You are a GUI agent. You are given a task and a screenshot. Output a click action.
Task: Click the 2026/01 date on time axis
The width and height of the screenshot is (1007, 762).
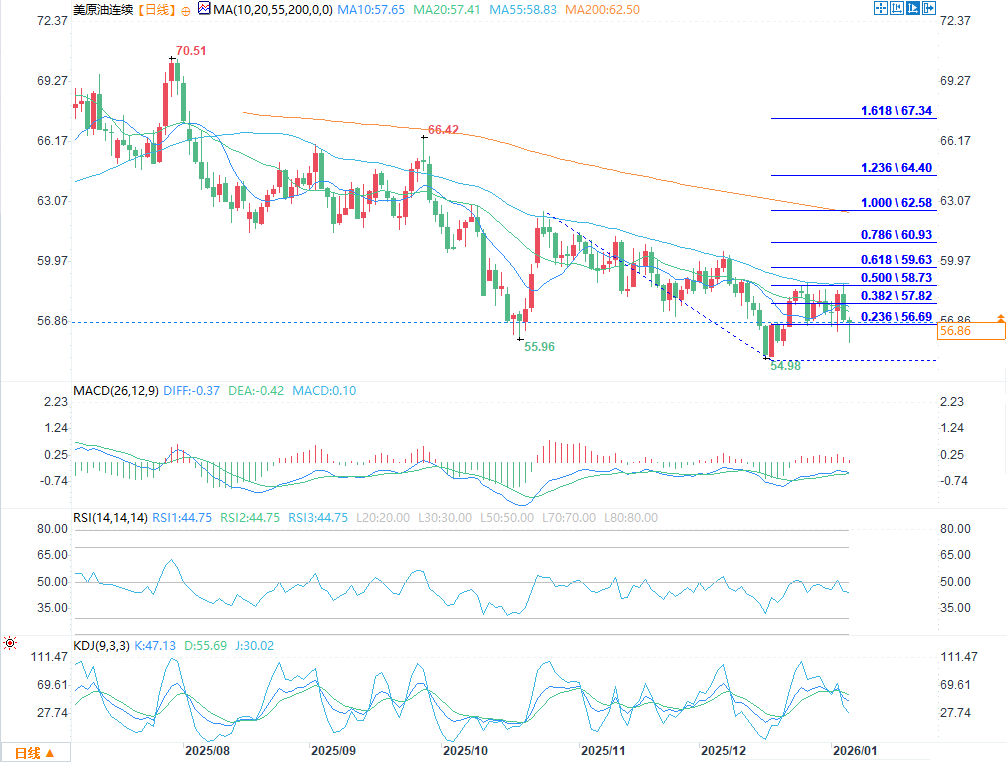pyautogui.click(x=855, y=750)
